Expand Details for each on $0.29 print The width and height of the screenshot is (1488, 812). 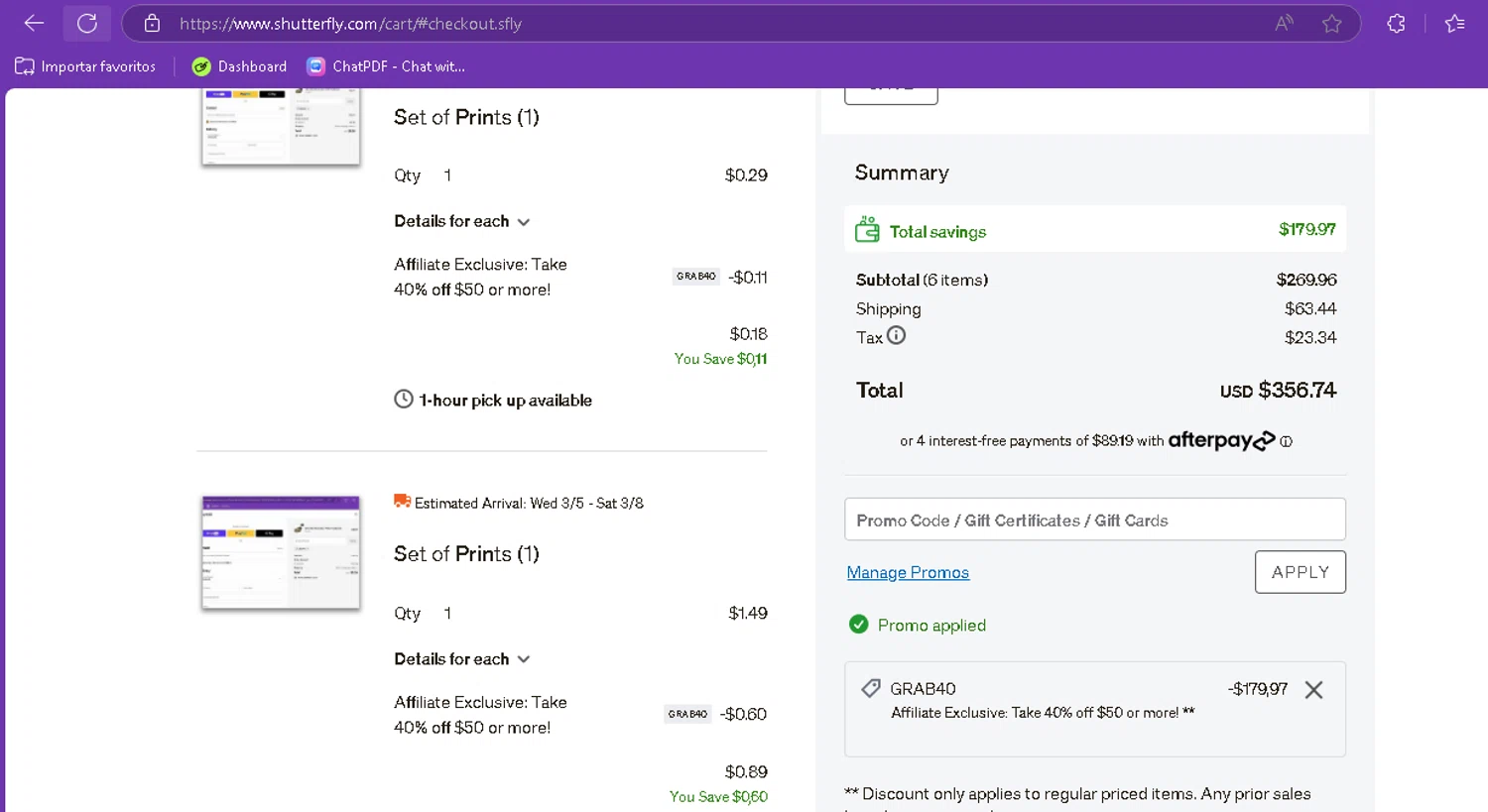[461, 221]
